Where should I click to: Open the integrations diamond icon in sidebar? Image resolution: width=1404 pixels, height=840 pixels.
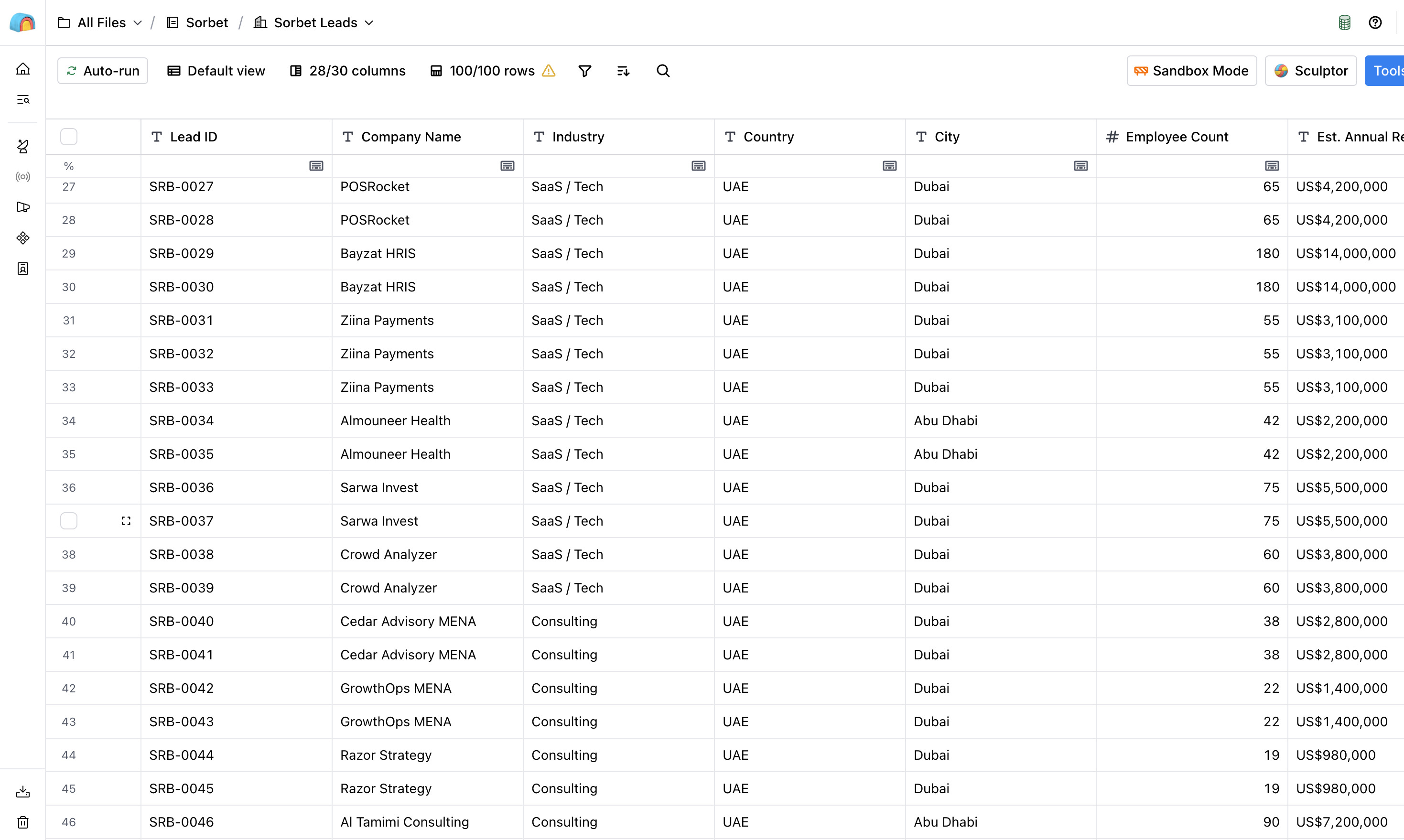(22, 238)
